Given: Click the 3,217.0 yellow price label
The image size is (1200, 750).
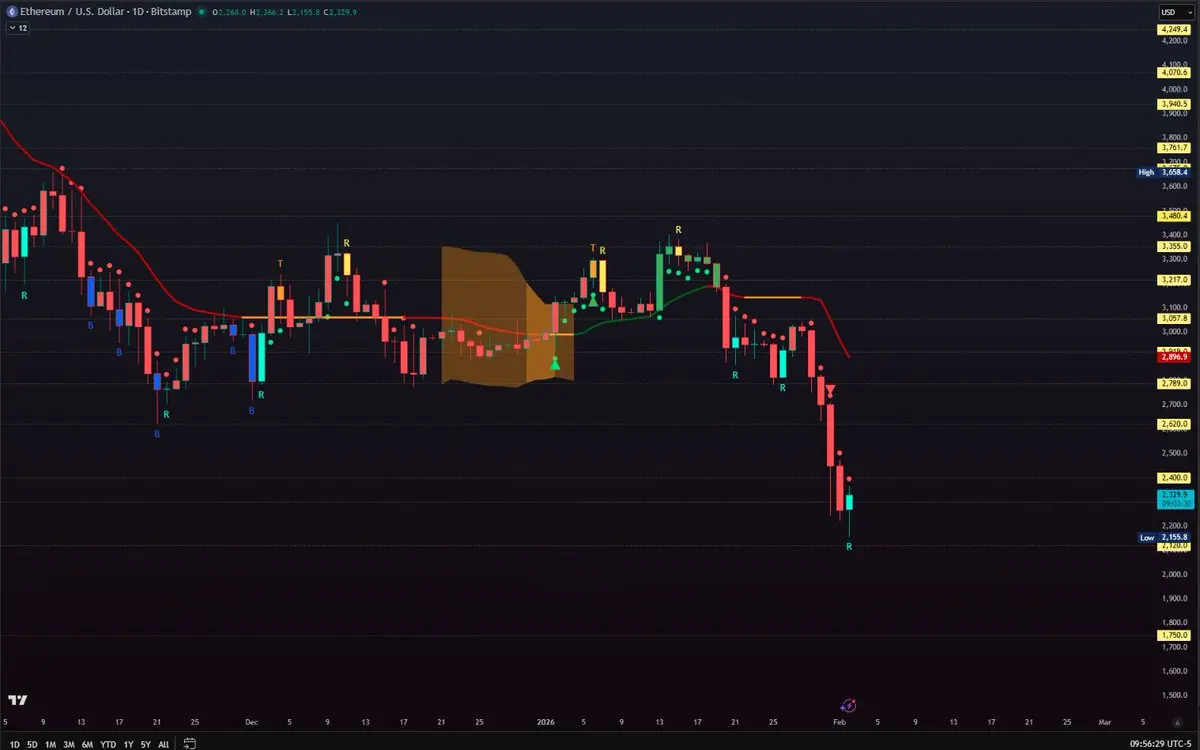Looking at the screenshot, I should point(1173,280).
